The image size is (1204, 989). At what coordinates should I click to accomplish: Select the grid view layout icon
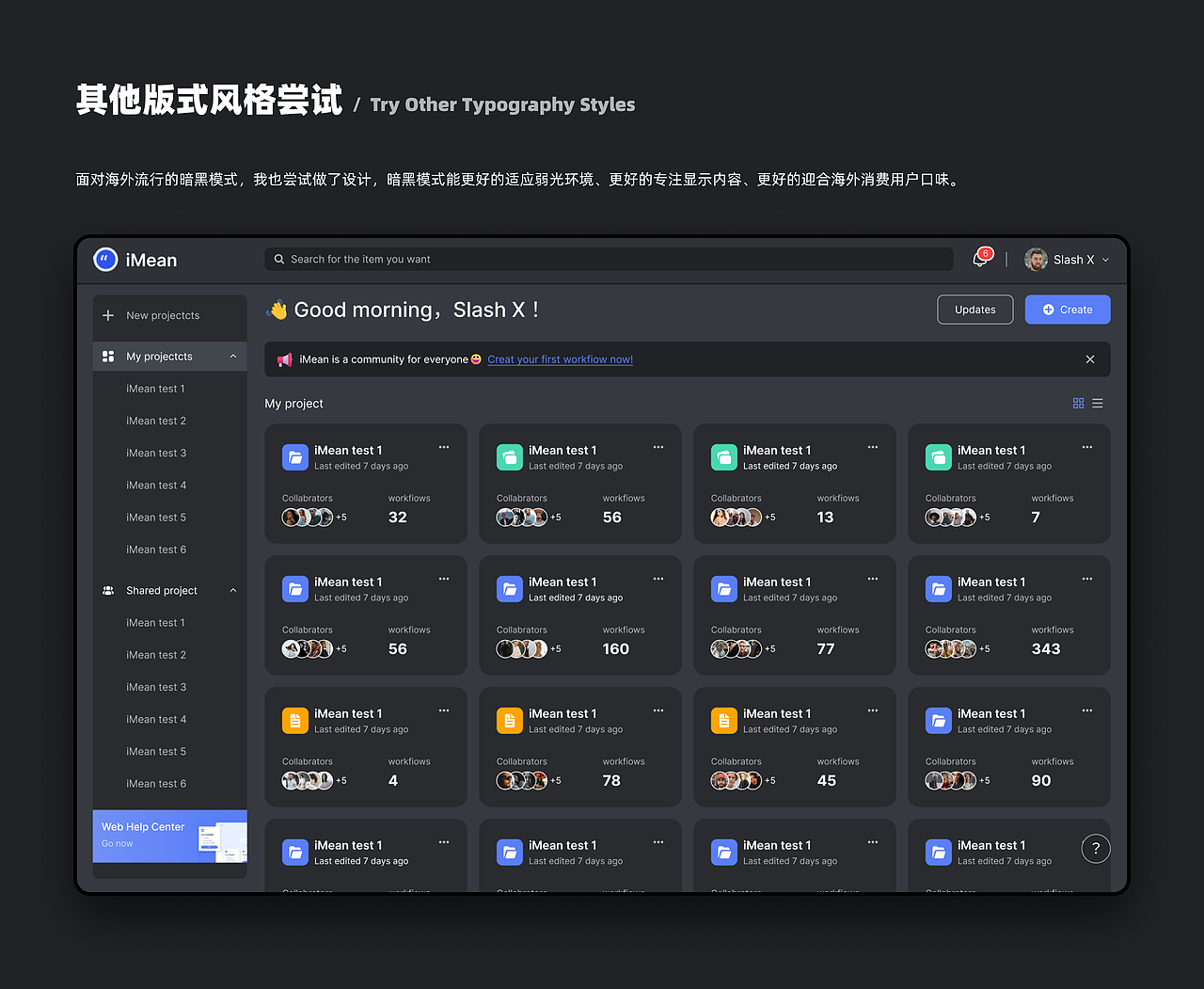pos(1078,403)
